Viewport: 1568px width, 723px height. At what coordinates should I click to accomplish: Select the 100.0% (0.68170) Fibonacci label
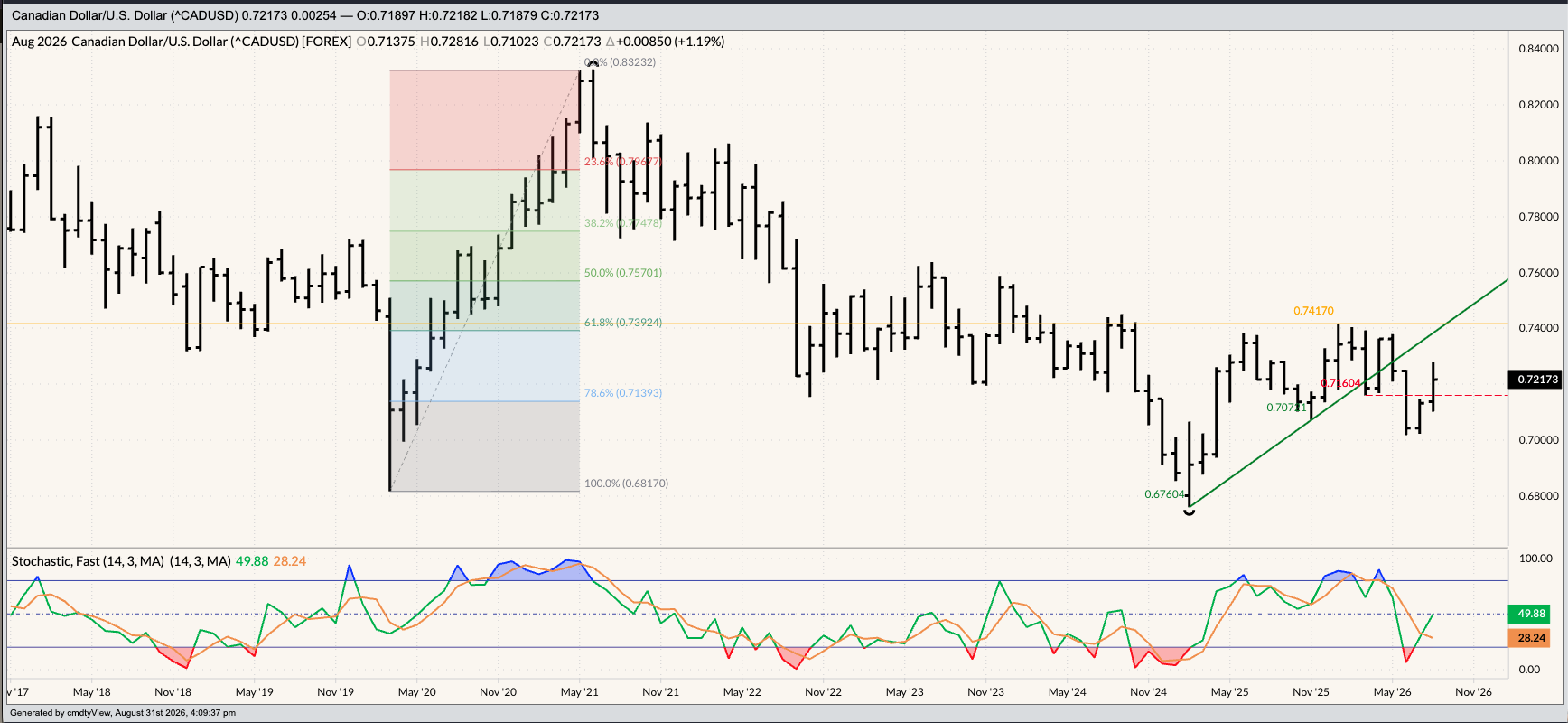626,484
